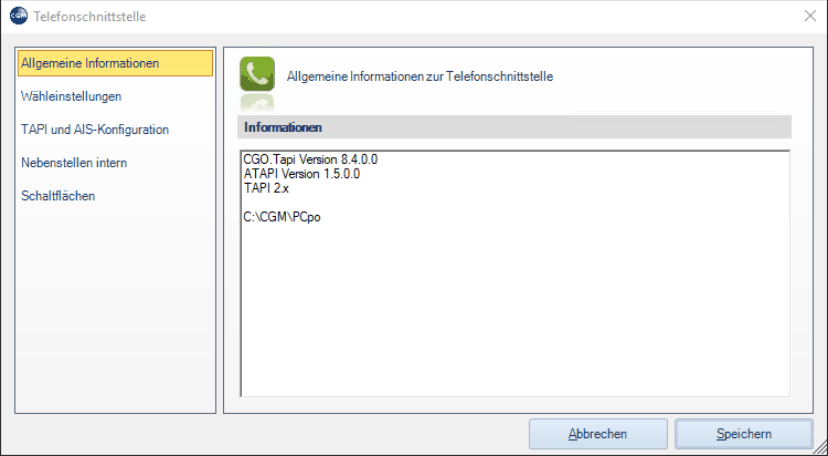This screenshot has width=828, height=456.
Task: Click the CGM logo in title bar
Action: (18, 16)
